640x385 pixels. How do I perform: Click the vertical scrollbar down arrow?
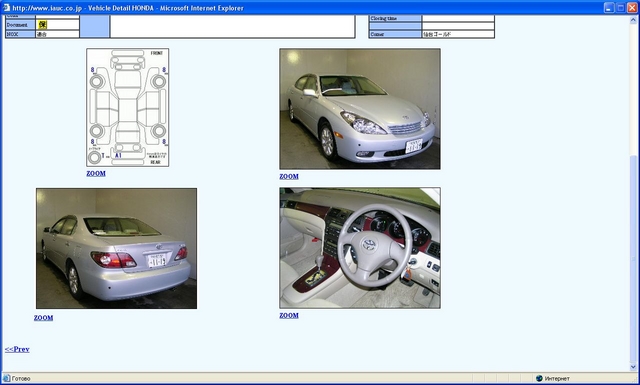[x=633, y=367]
